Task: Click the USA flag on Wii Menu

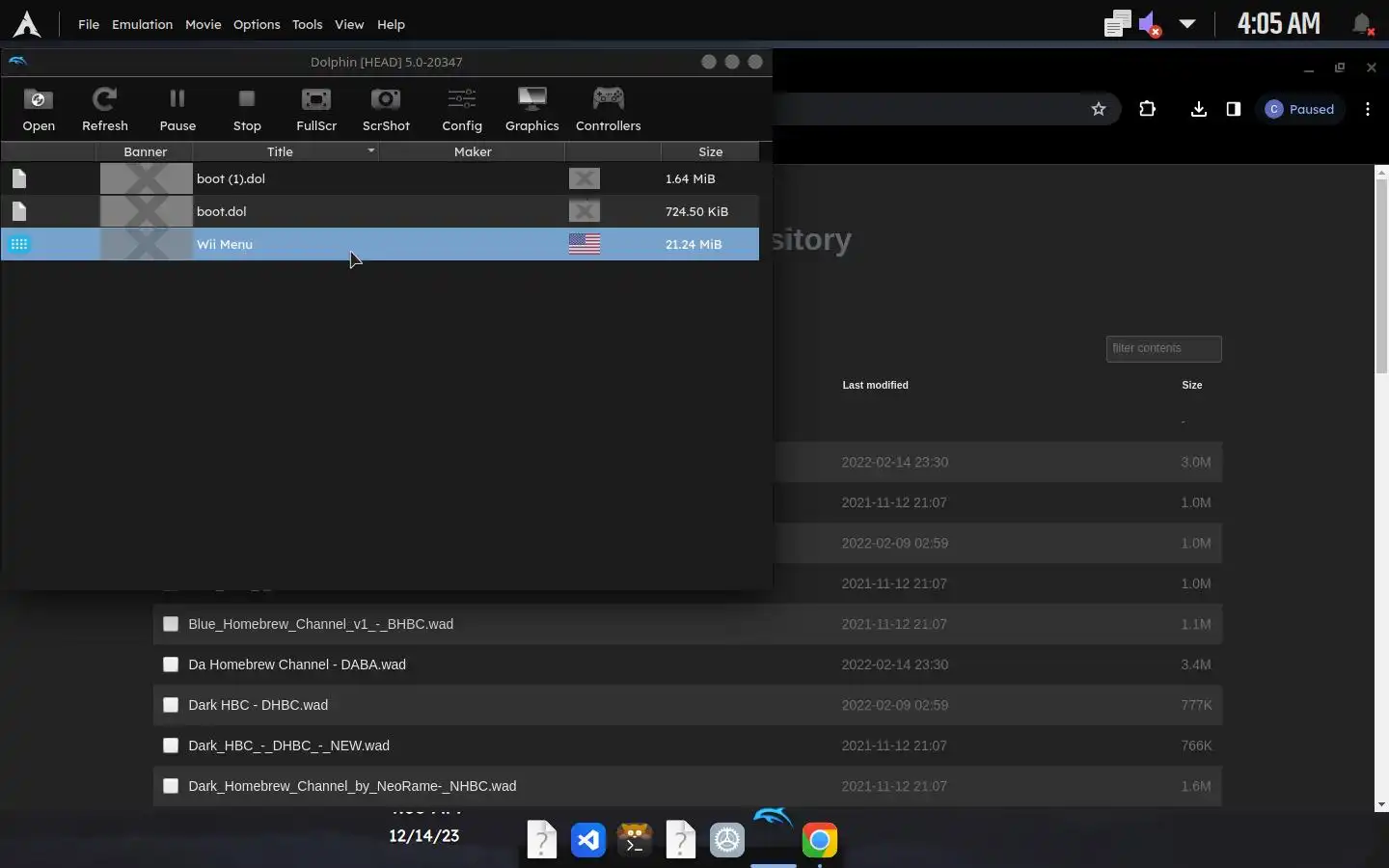Action: click(x=585, y=244)
